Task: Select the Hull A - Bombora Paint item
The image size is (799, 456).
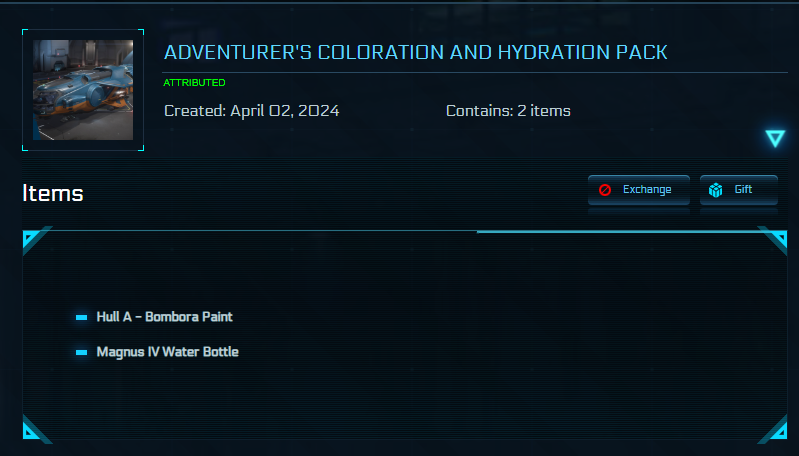Action: [165, 317]
